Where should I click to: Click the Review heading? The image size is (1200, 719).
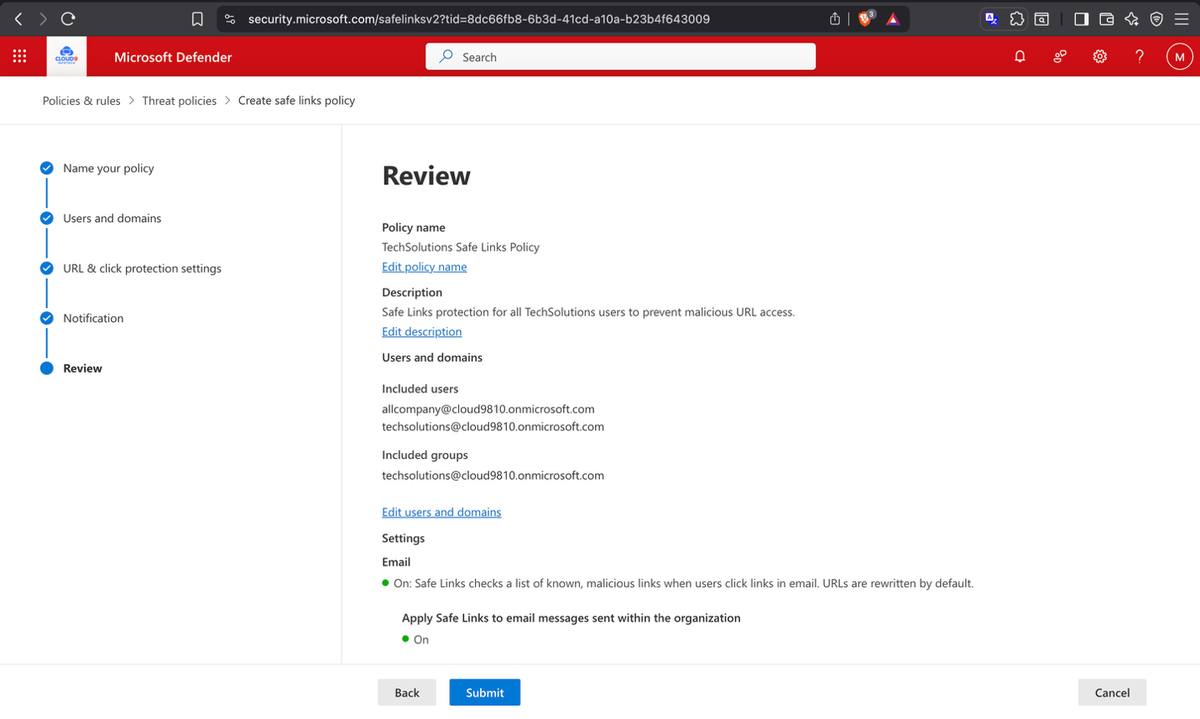pos(426,176)
